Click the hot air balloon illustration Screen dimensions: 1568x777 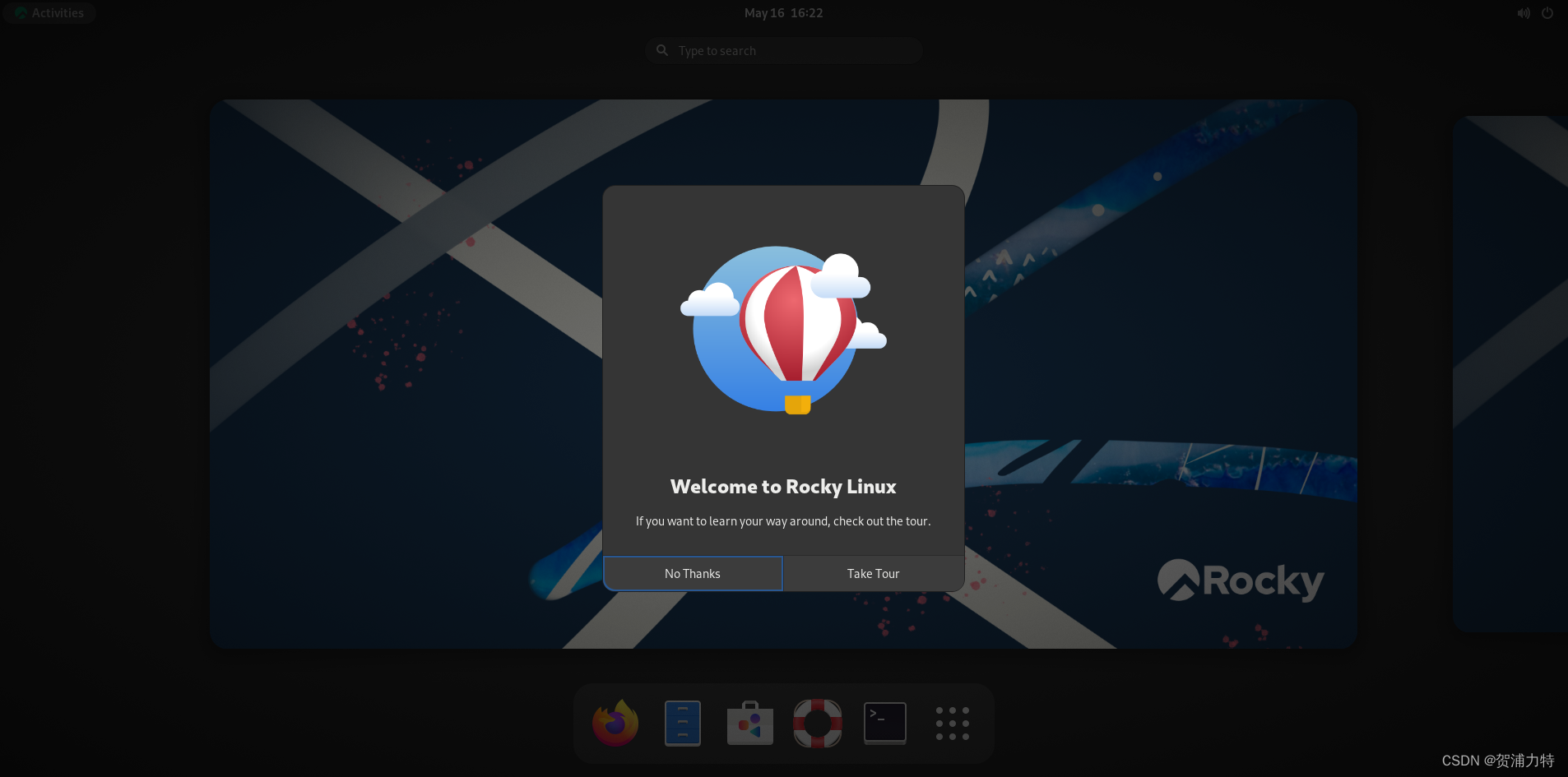click(783, 331)
